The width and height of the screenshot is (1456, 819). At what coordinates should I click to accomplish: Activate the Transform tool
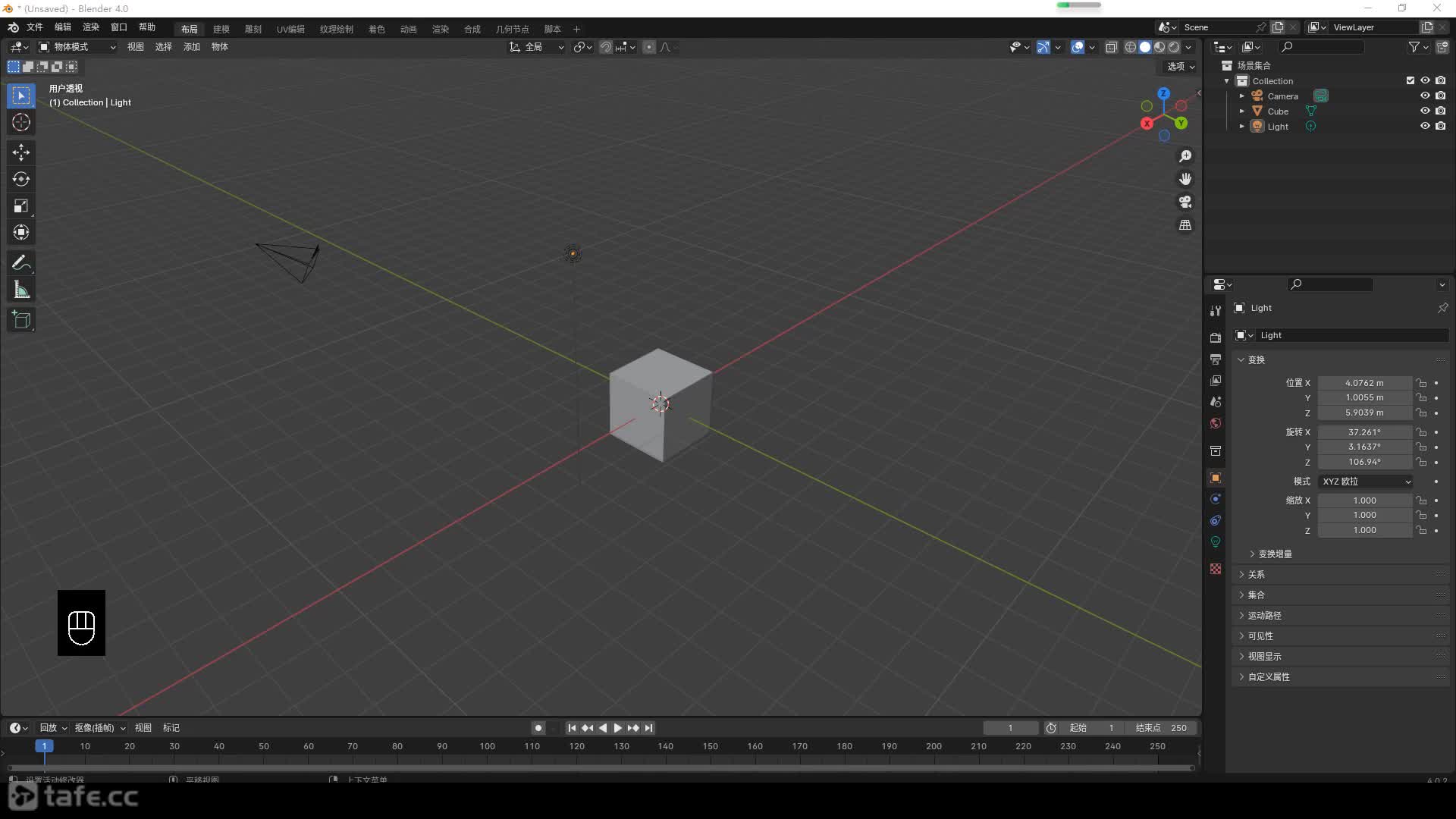[21, 232]
